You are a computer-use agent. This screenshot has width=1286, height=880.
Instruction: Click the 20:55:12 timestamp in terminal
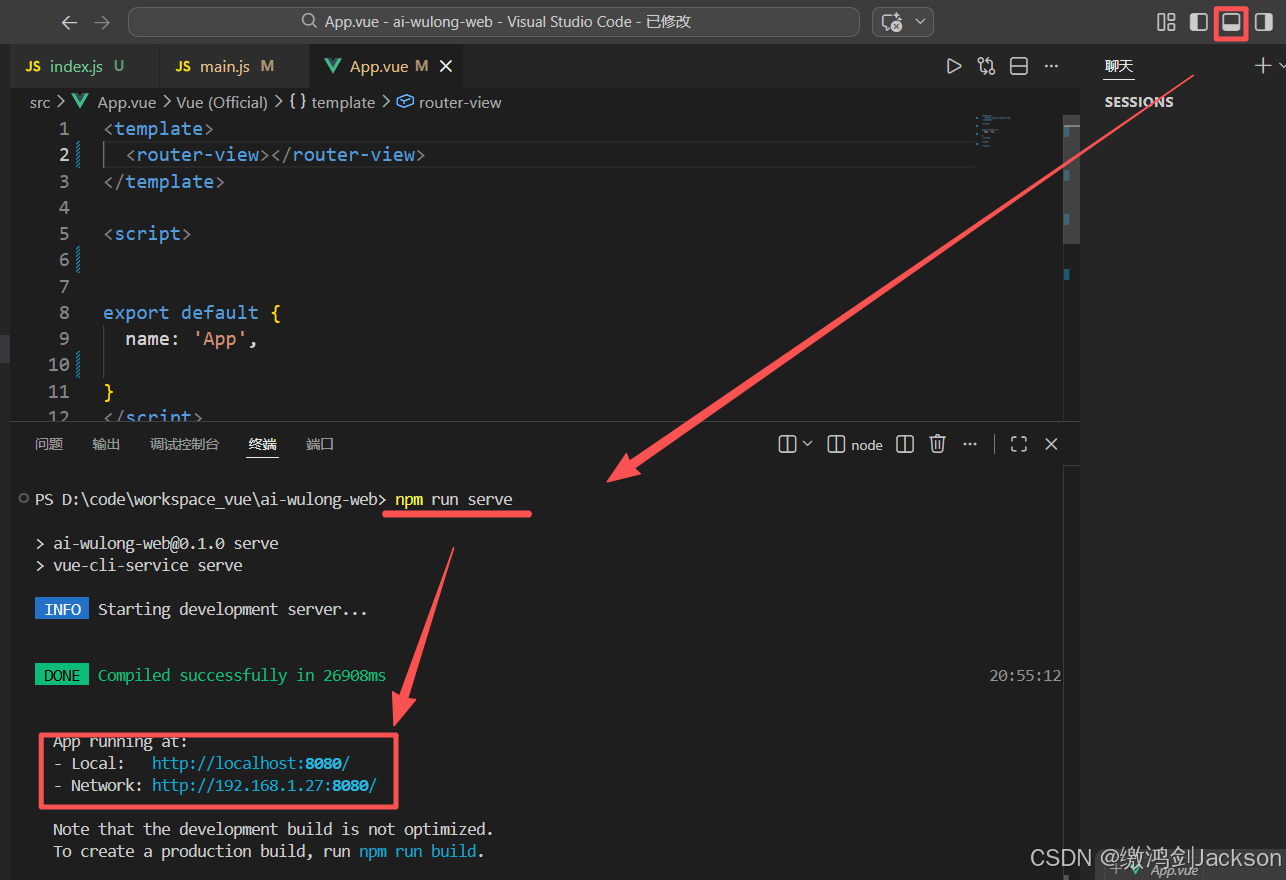(x=1025, y=675)
